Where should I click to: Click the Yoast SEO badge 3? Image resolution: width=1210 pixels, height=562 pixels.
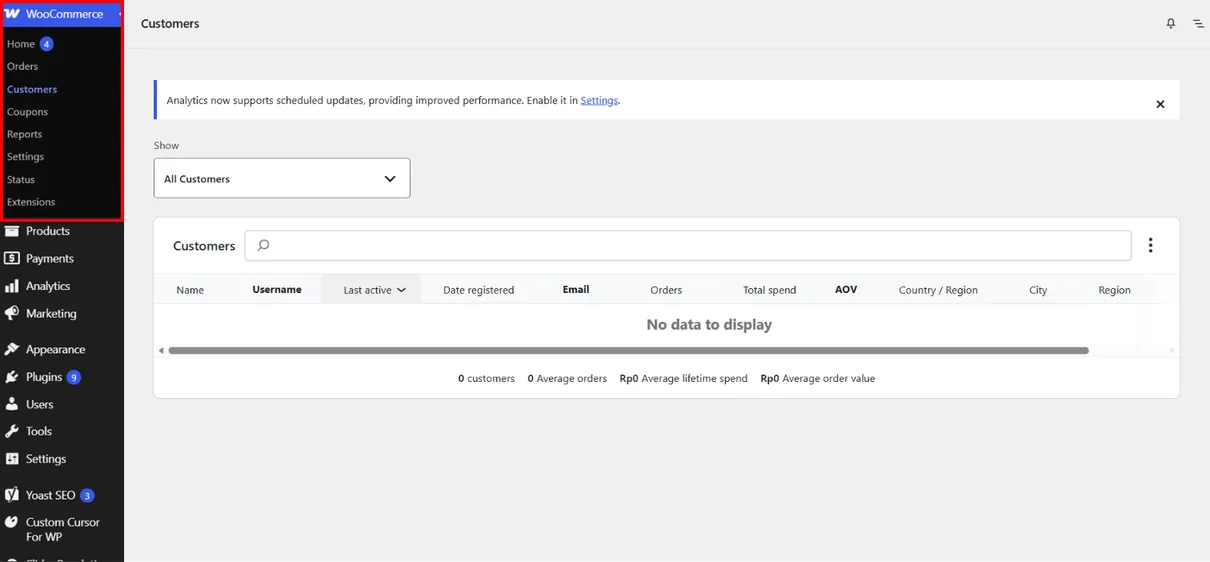(x=87, y=495)
